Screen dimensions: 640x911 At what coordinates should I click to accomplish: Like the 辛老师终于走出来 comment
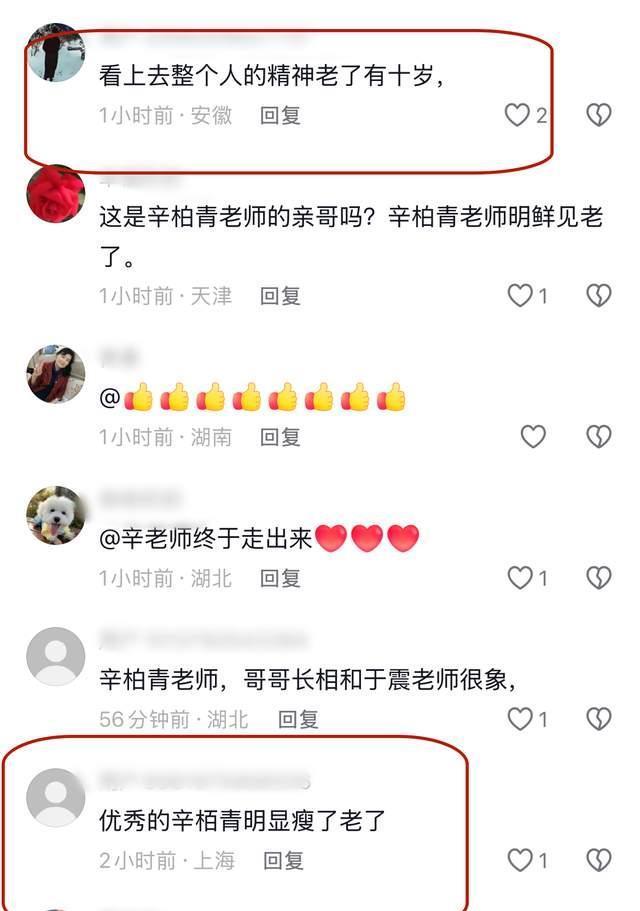click(520, 578)
